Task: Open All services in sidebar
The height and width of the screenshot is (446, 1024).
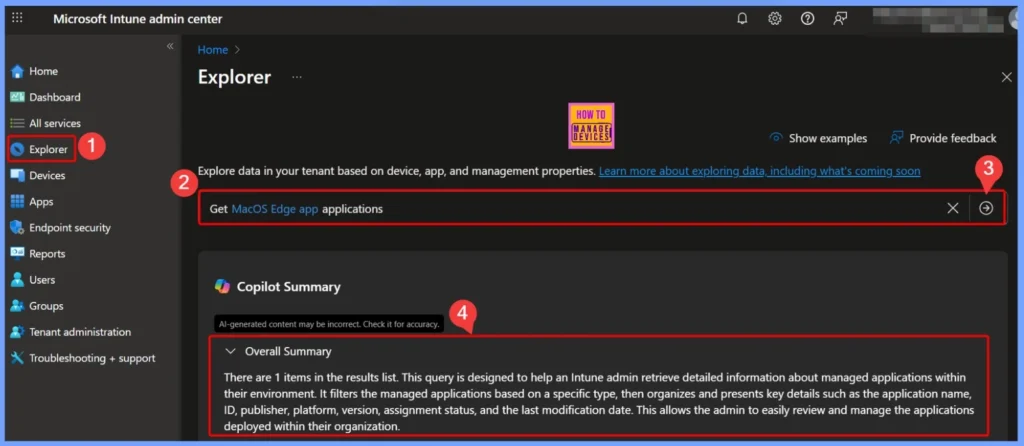Action: 55,123
